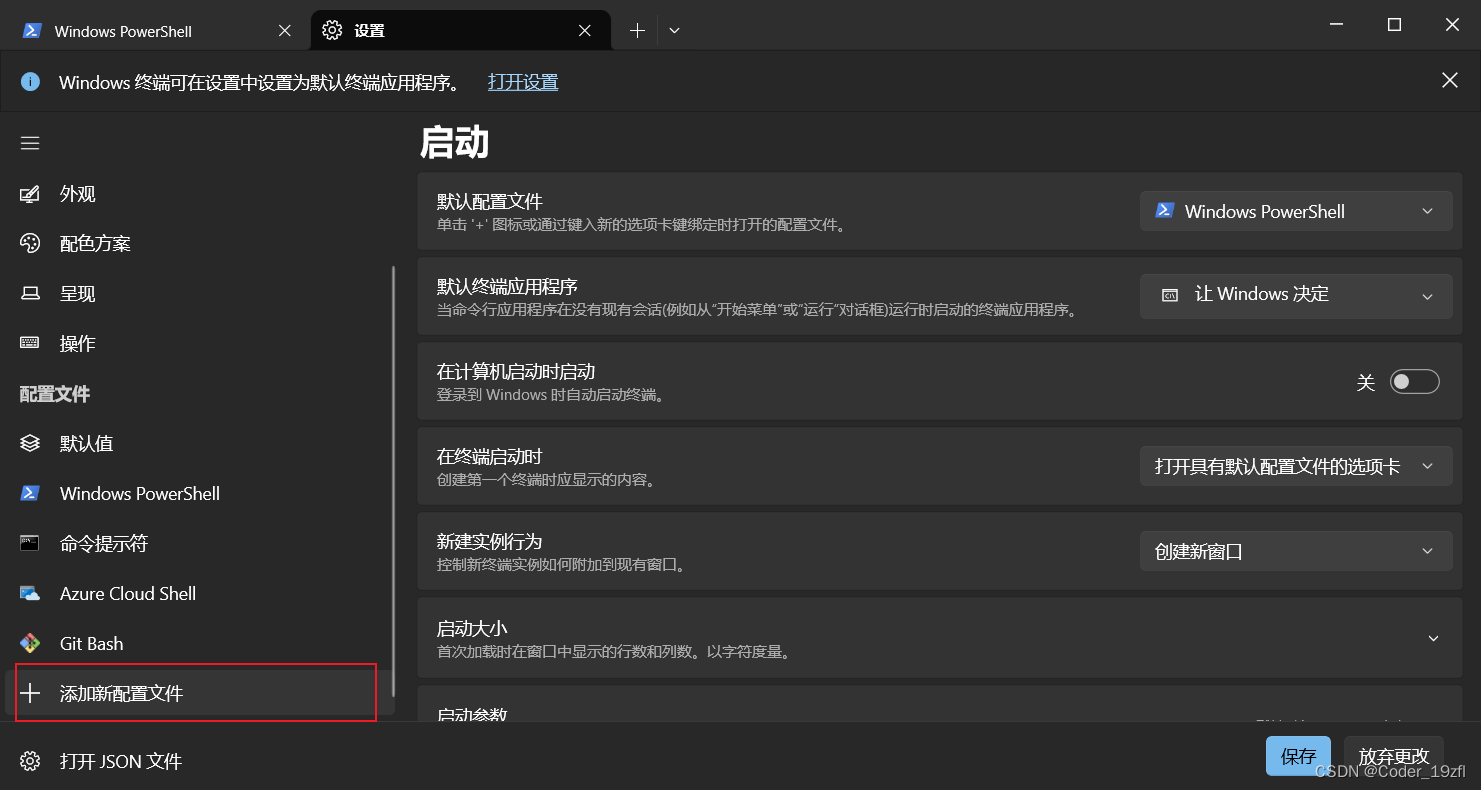Click the plus icon beside 添加新配置文件
The image size is (1481, 790).
30,693
